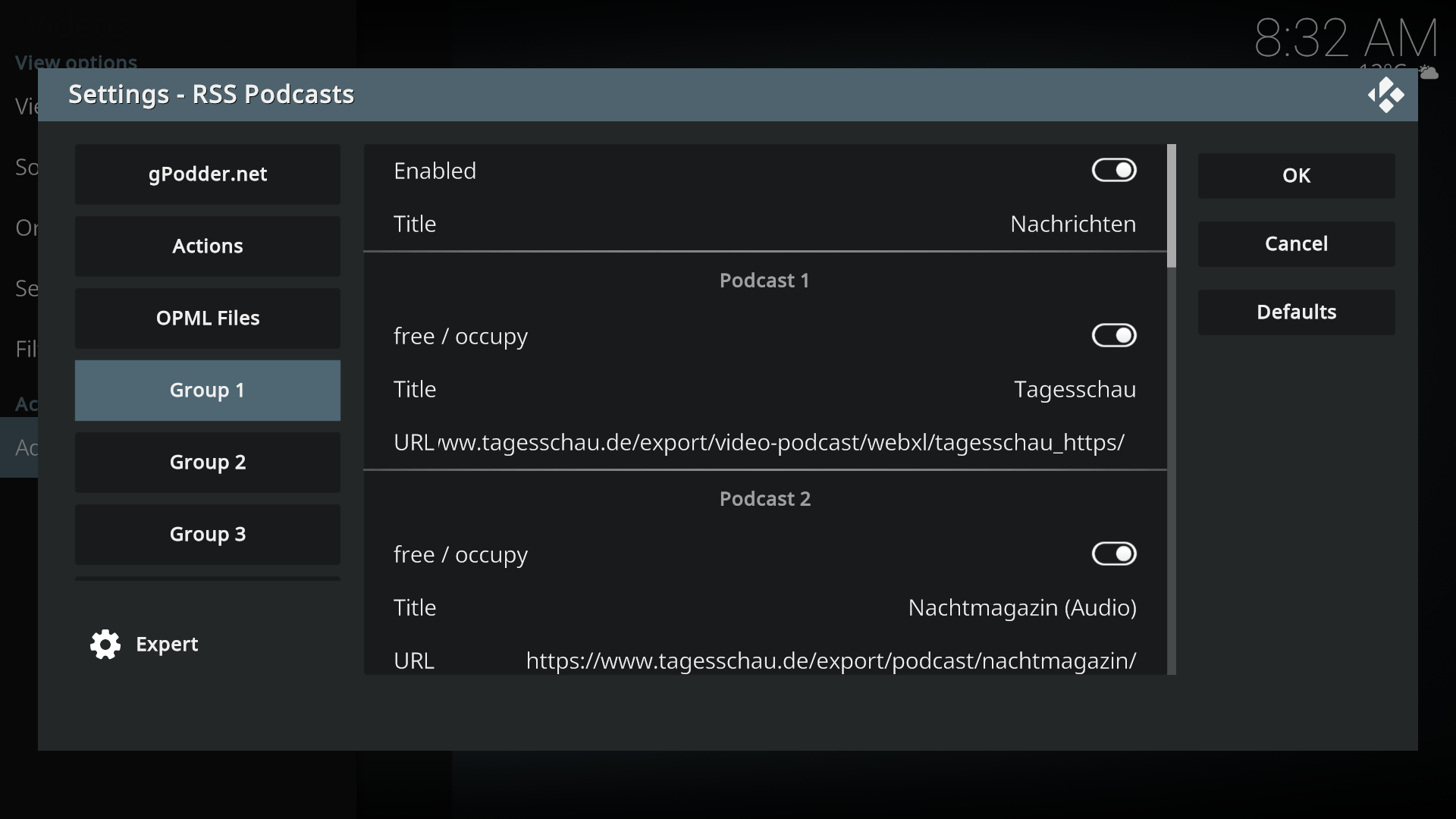Toggle the Enabled switch for Group 1
Screen dimensions: 1456x819
[1113, 171]
